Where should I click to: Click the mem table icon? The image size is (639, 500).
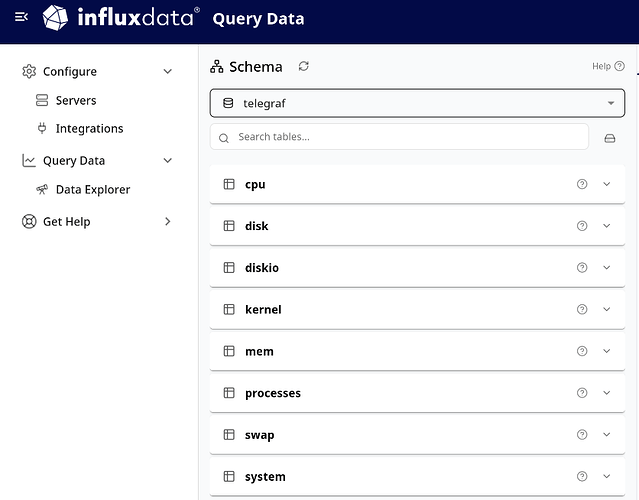229,352
